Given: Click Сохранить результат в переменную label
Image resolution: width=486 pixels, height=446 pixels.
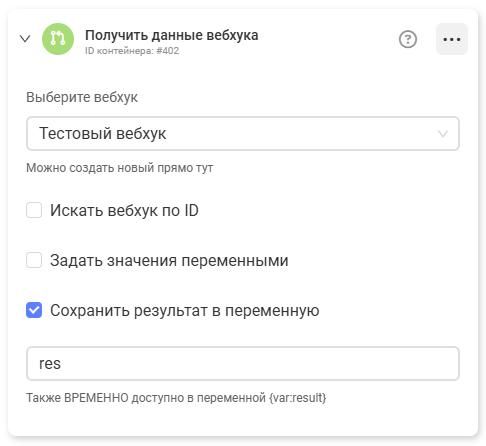Looking at the screenshot, I should click(x=185, y=310).
